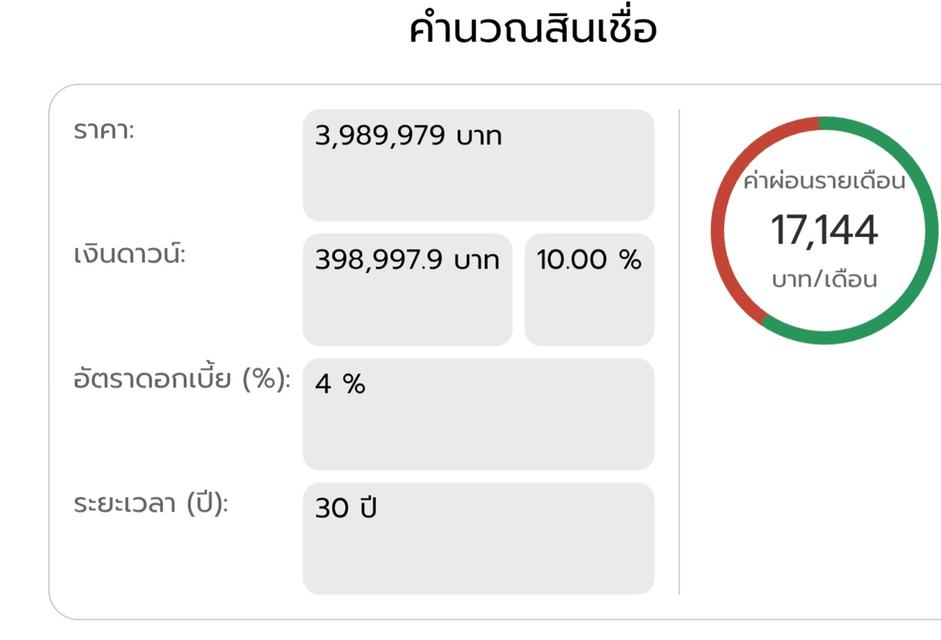Click the เงินดาวน์: field label
Viewport: 941px width, 640px height.
click(x=131, y=255)
